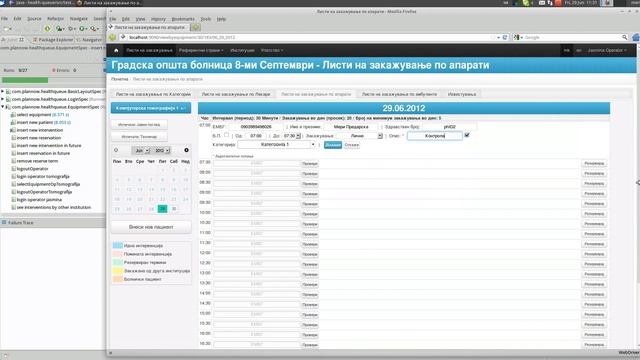Click the com.plannow.healthqueue.LoginSpec test class icon
This screenshot has width=640, height=360.
8,99
